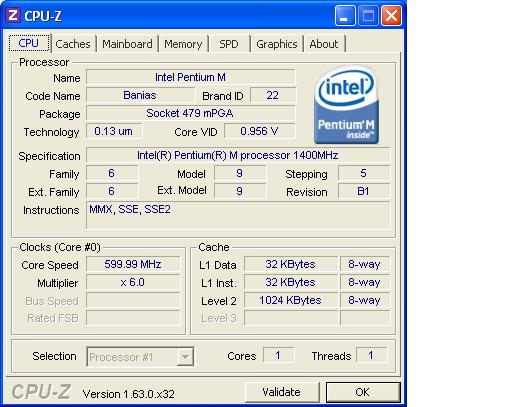This screenshot has width=512, height=407.
Task: Click the L1 Inst. 8-way value
Action: (x=365, y=282)
